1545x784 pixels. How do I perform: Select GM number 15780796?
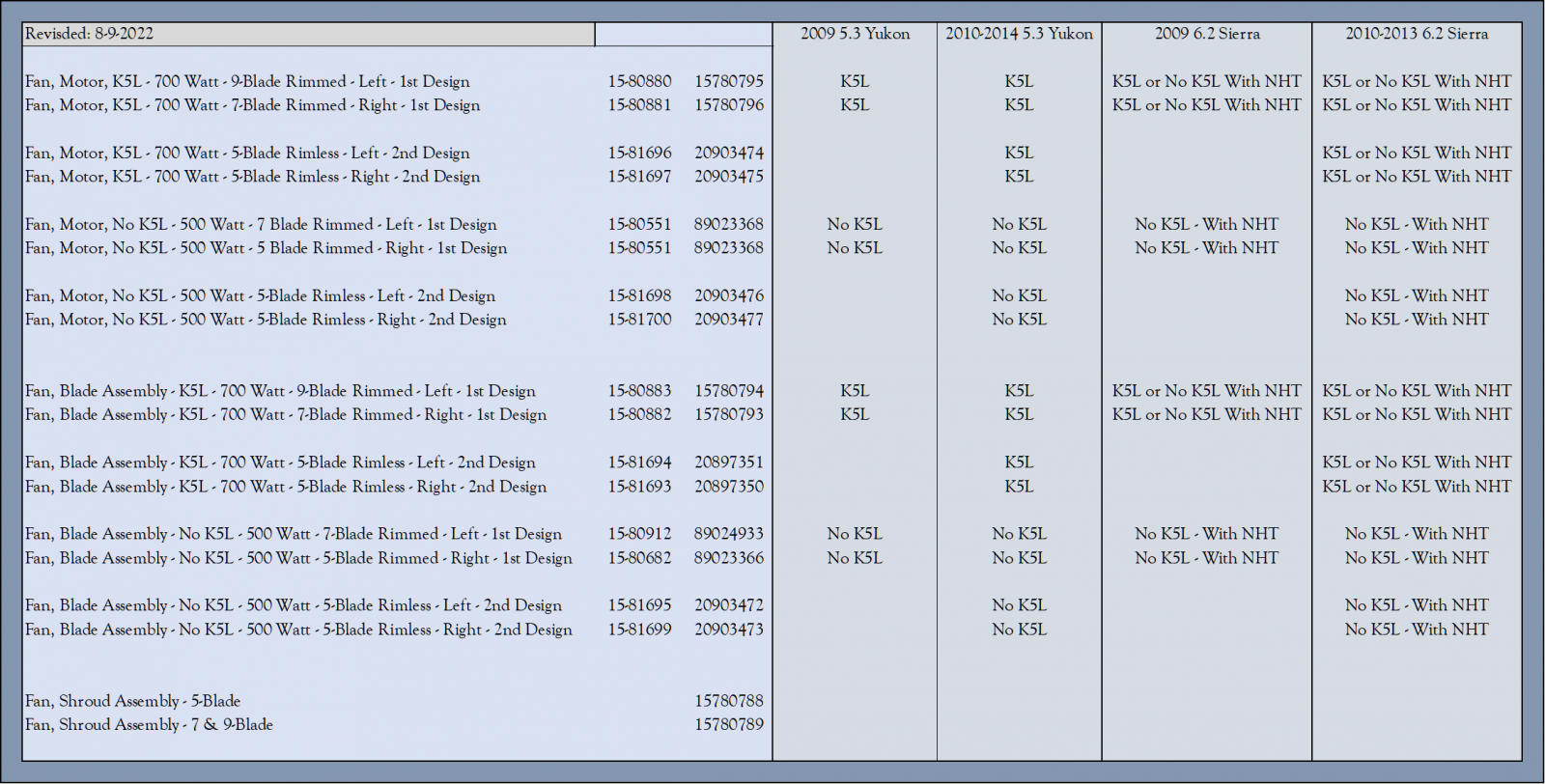pos(729,105)
